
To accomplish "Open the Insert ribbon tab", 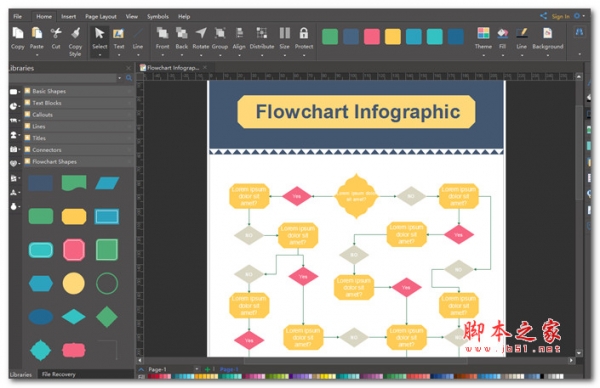I will click(68, 17).
